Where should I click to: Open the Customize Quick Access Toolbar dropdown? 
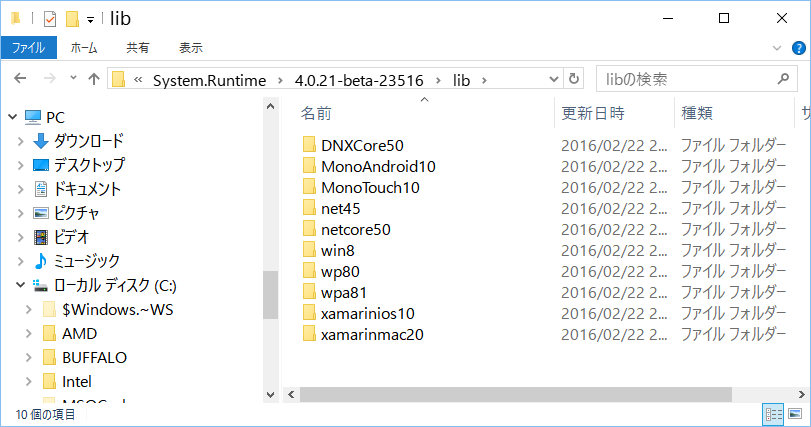[x=91, y=20]
